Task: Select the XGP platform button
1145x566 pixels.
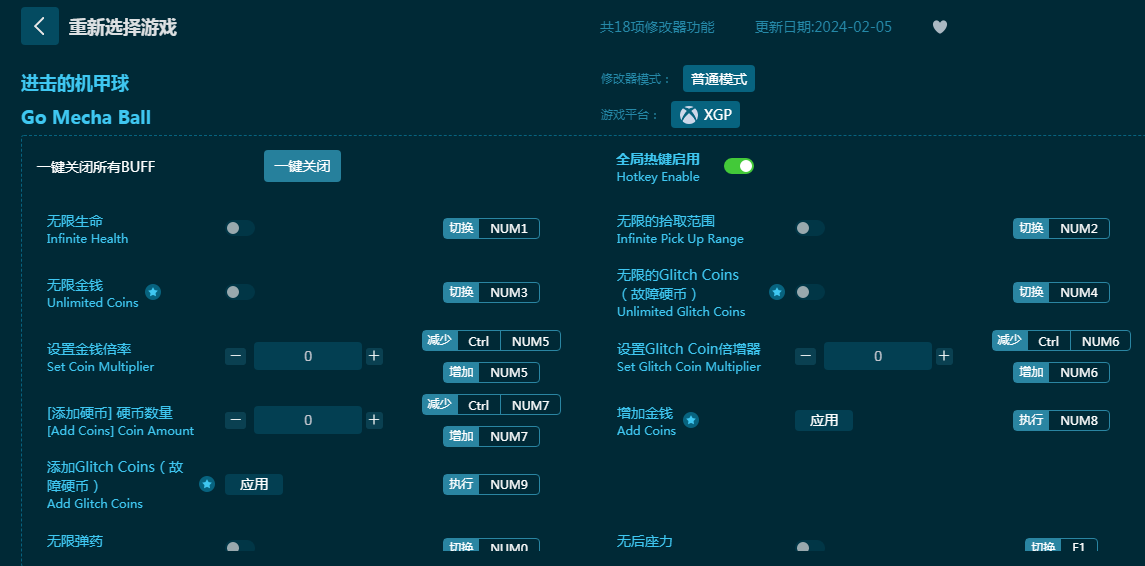Action: [x=705, y=115]
